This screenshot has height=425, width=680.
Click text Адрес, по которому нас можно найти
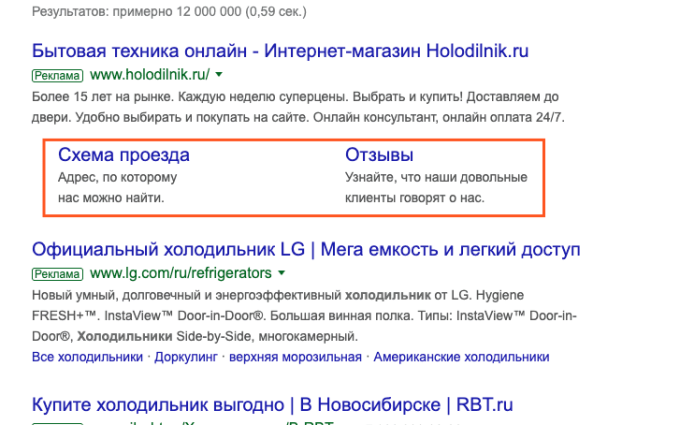point(118,187)
